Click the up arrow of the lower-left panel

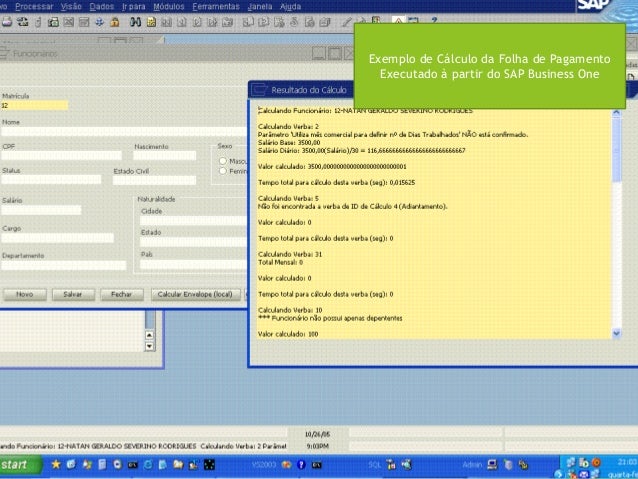pos(149,335)
